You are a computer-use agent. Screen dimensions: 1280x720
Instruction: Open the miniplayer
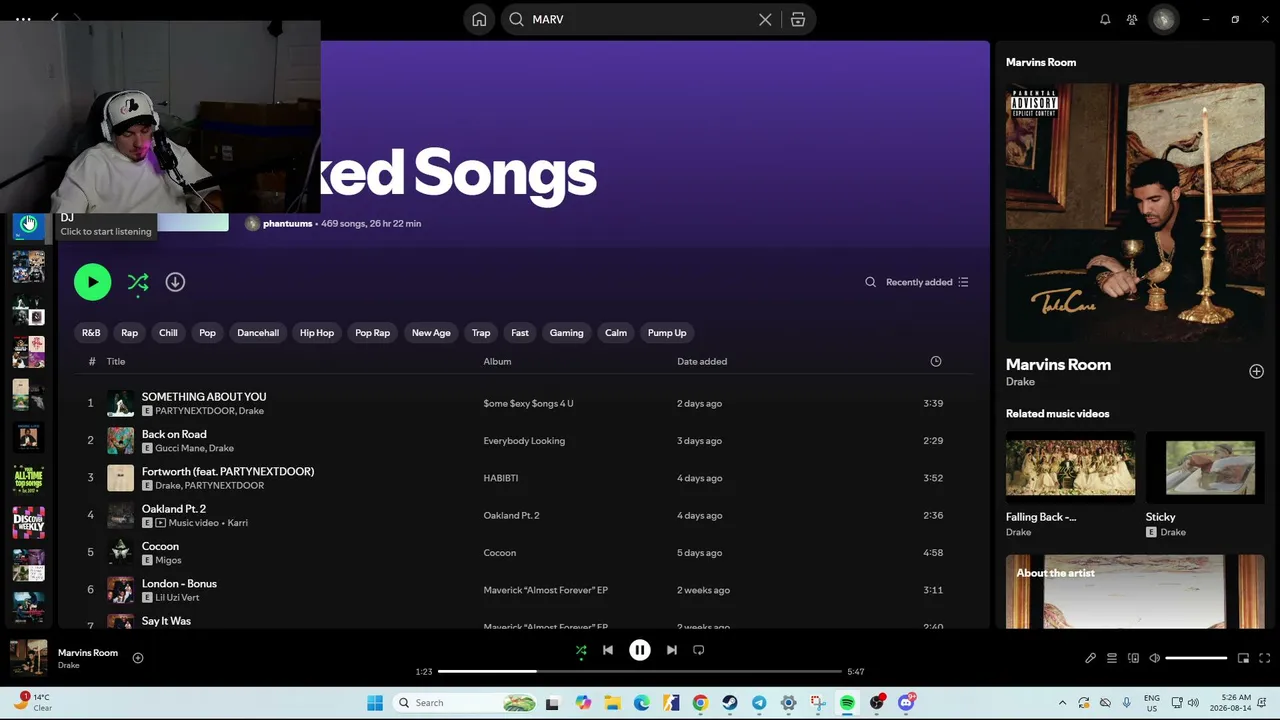[1243, 658]
